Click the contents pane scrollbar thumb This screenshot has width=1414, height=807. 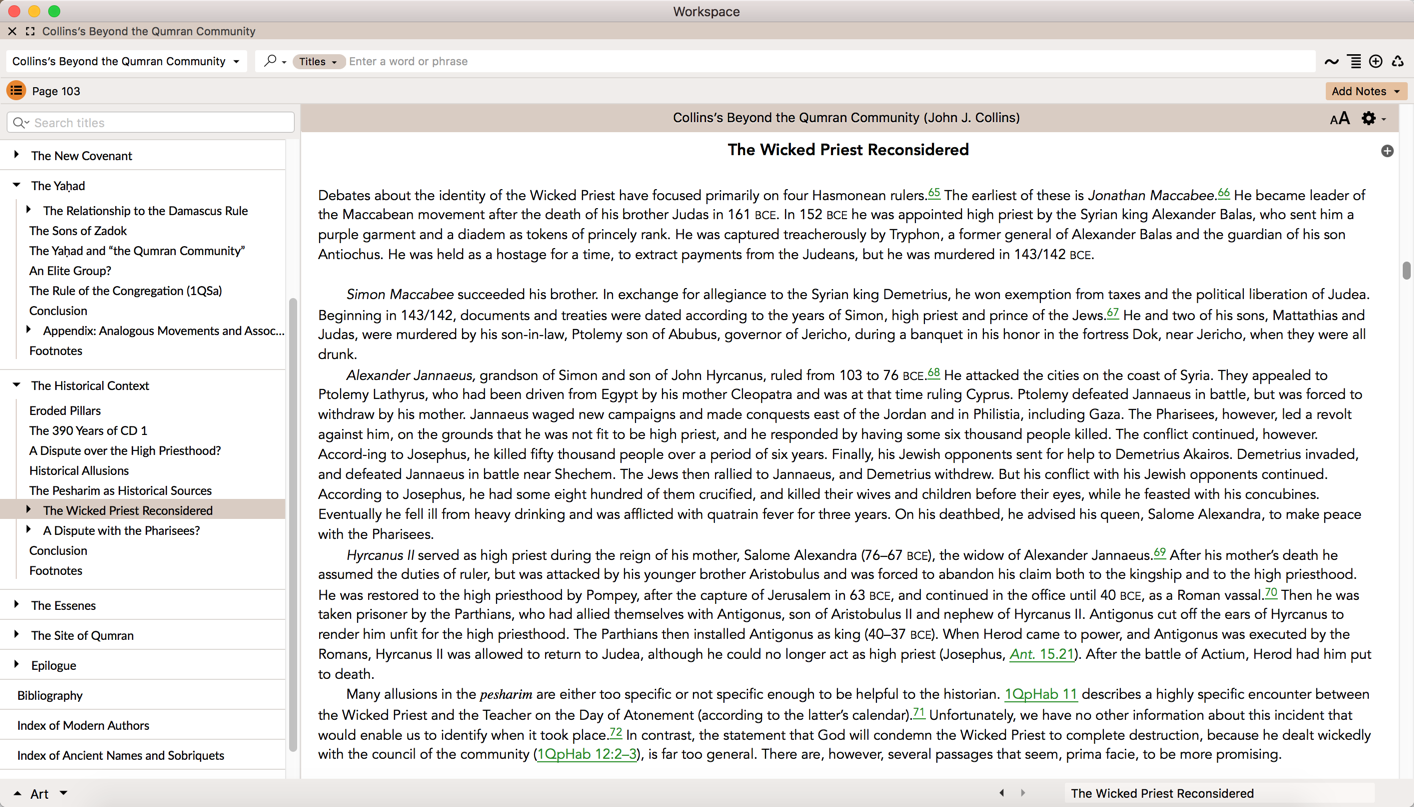pyautogui.click(x=293, y=525)
